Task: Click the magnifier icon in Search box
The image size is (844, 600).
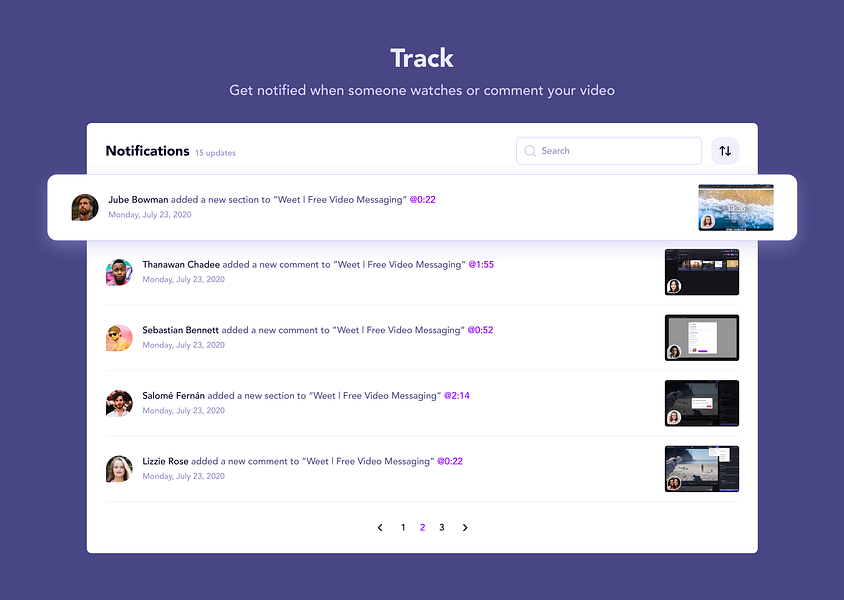Action: click(x=530, y=151)
